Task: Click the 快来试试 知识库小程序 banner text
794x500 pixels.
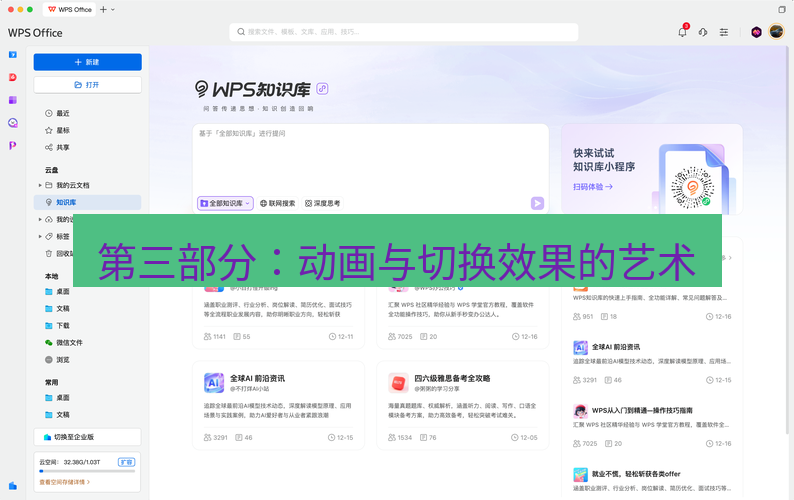Action: point(604,160)
